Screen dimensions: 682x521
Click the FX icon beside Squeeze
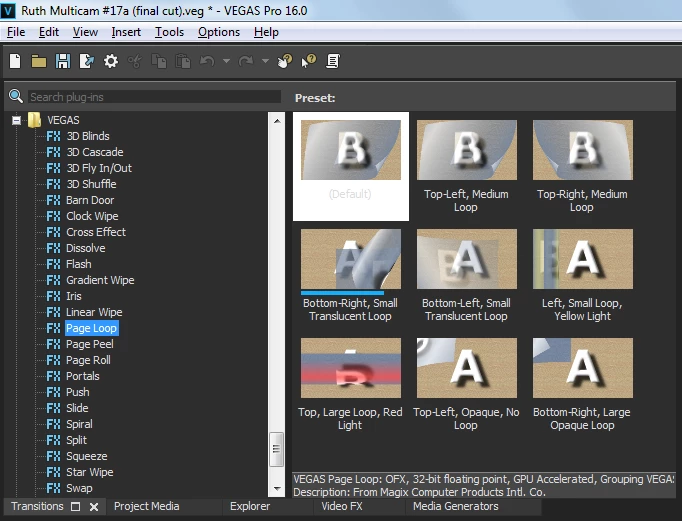tap(53, 456)
